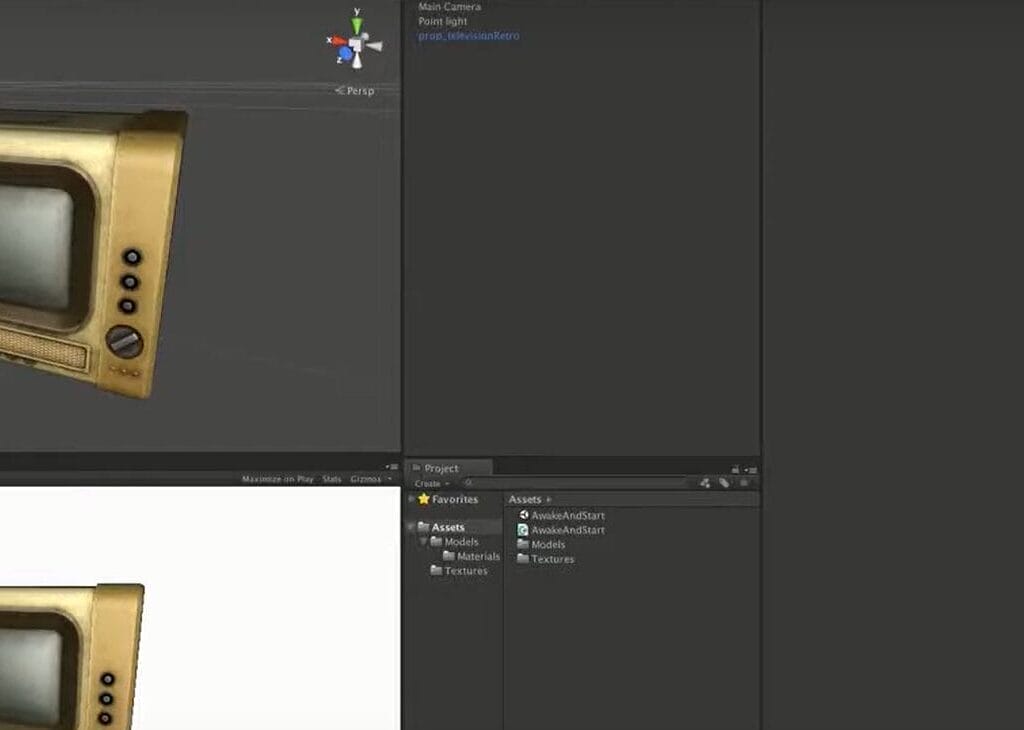Toggle the Project panel lock icon
This screenshot has height=730, width=1024.
tap(735, 469)
